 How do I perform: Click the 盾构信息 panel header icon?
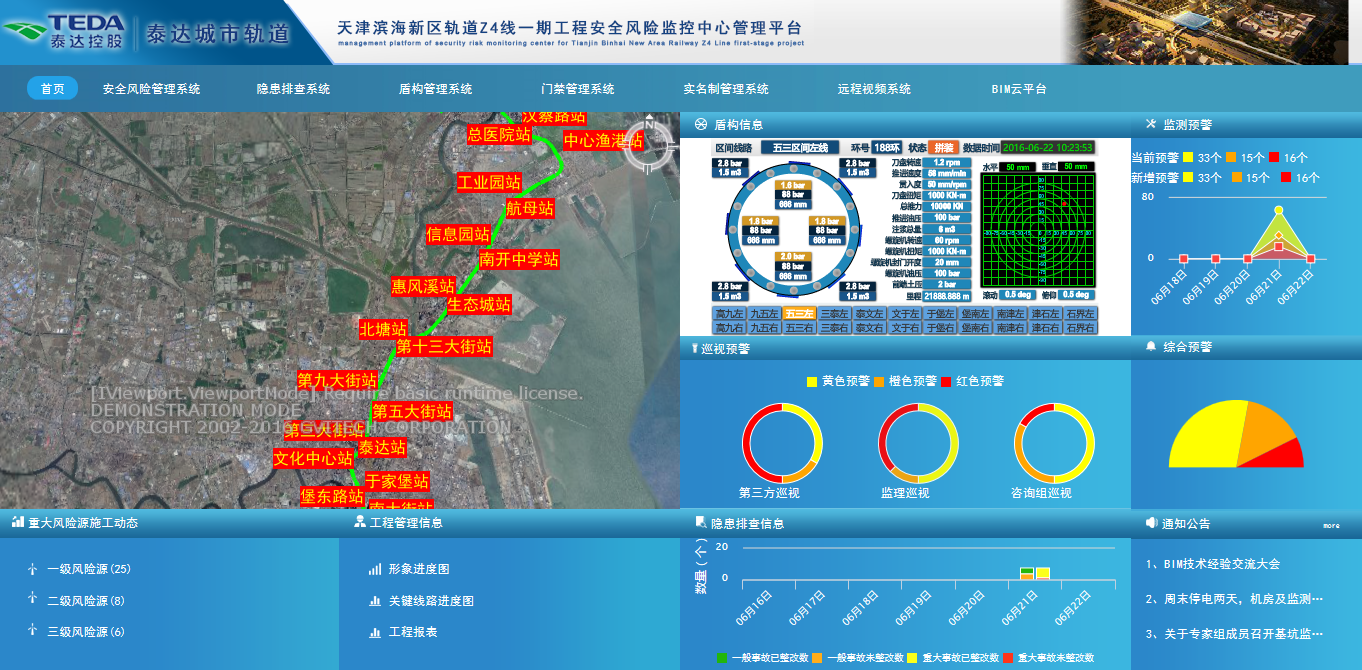pos(700,125)
